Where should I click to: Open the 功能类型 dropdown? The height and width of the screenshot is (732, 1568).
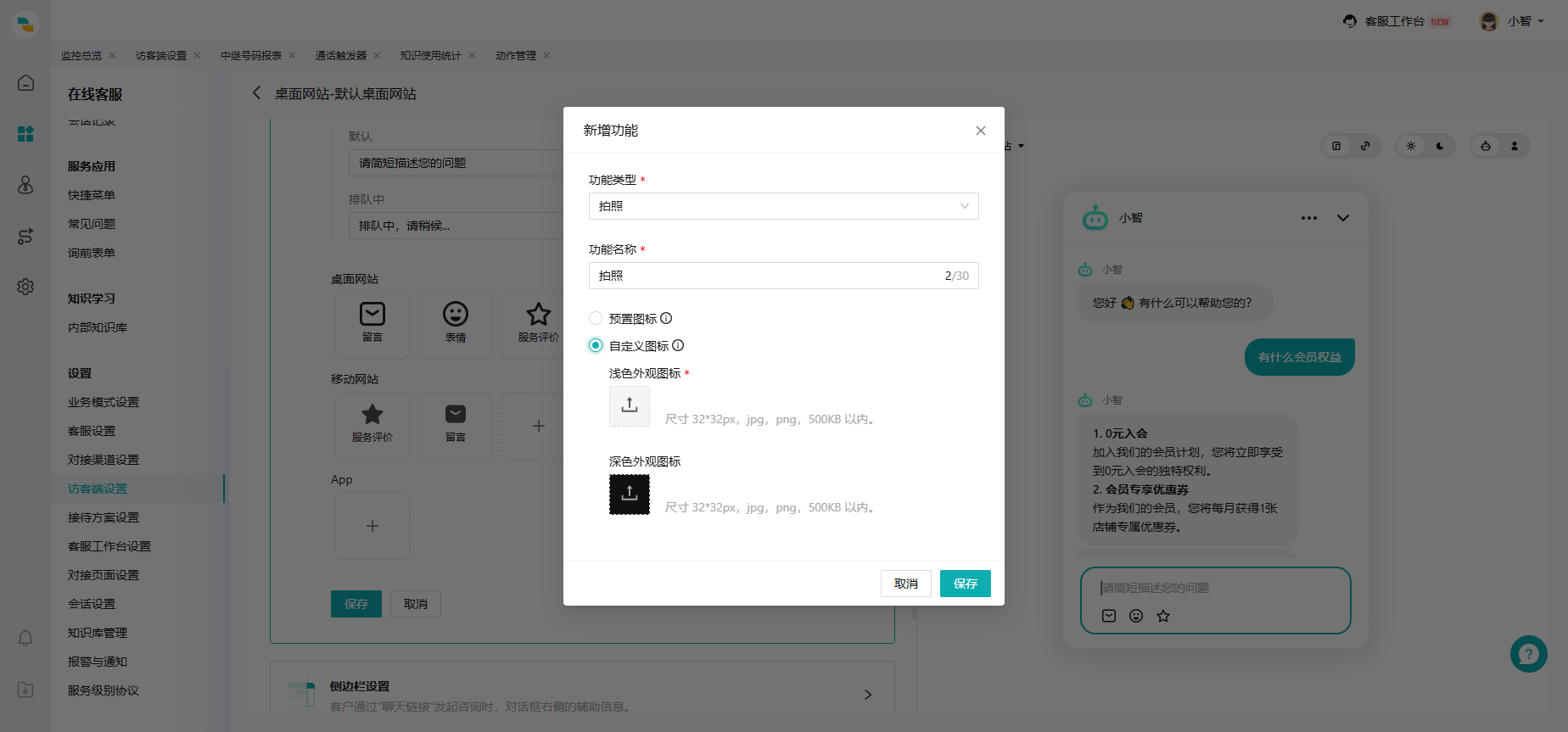tap(784, 206)
